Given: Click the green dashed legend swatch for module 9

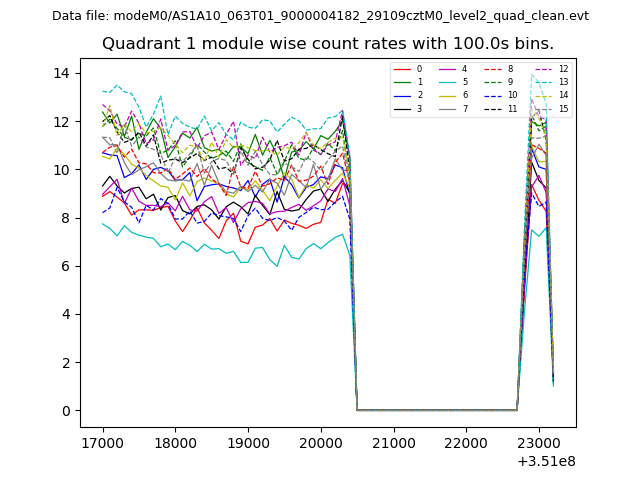Looking at the screenshot, I should [x=493, y=82].
